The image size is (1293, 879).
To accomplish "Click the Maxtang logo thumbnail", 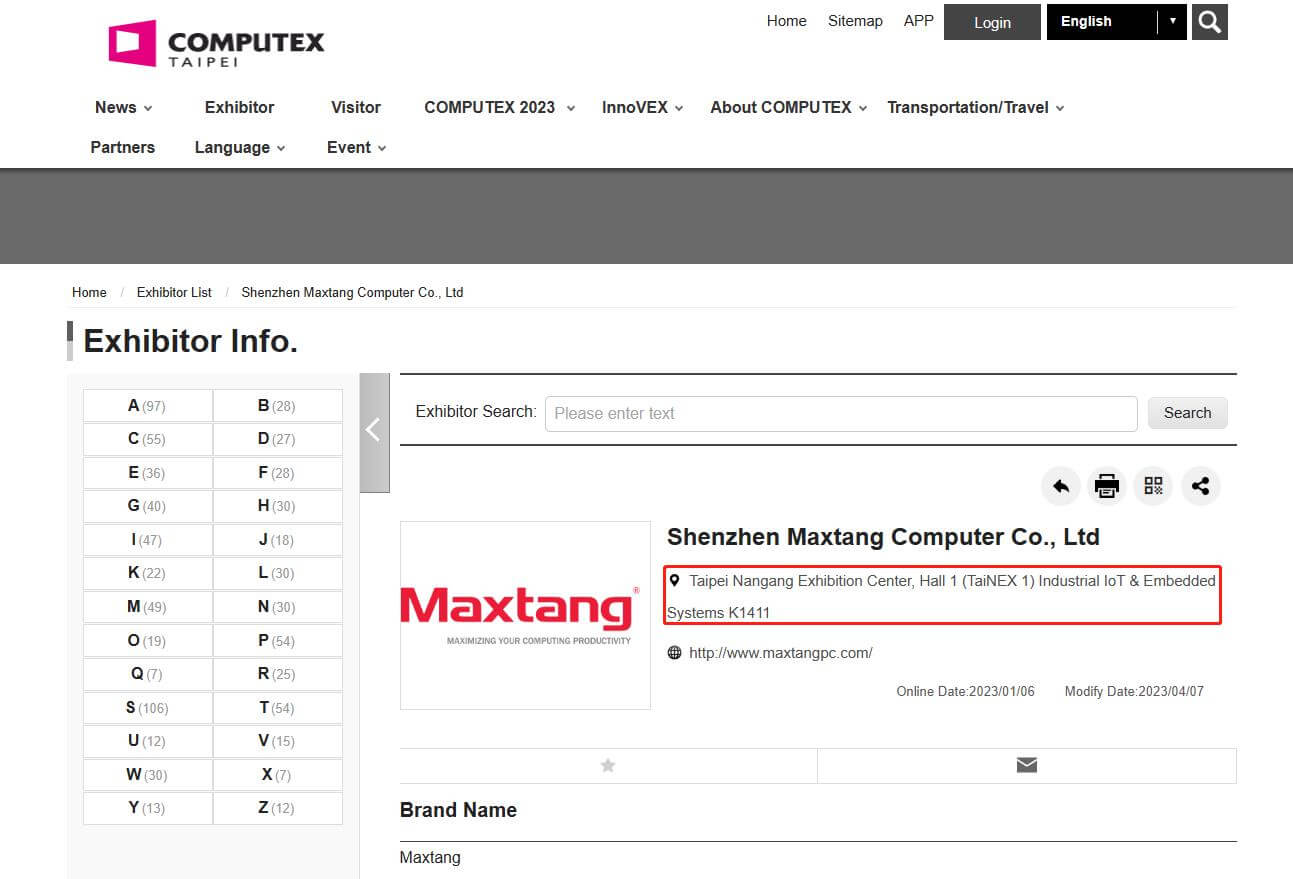I will [525, 615].
